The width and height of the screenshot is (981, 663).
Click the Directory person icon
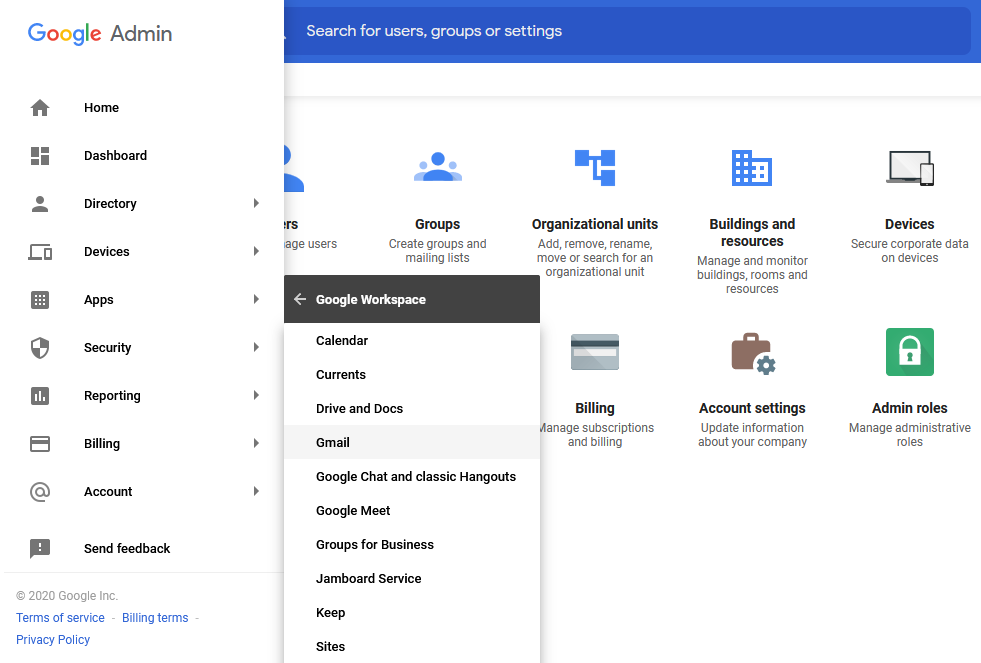point(40,204)
